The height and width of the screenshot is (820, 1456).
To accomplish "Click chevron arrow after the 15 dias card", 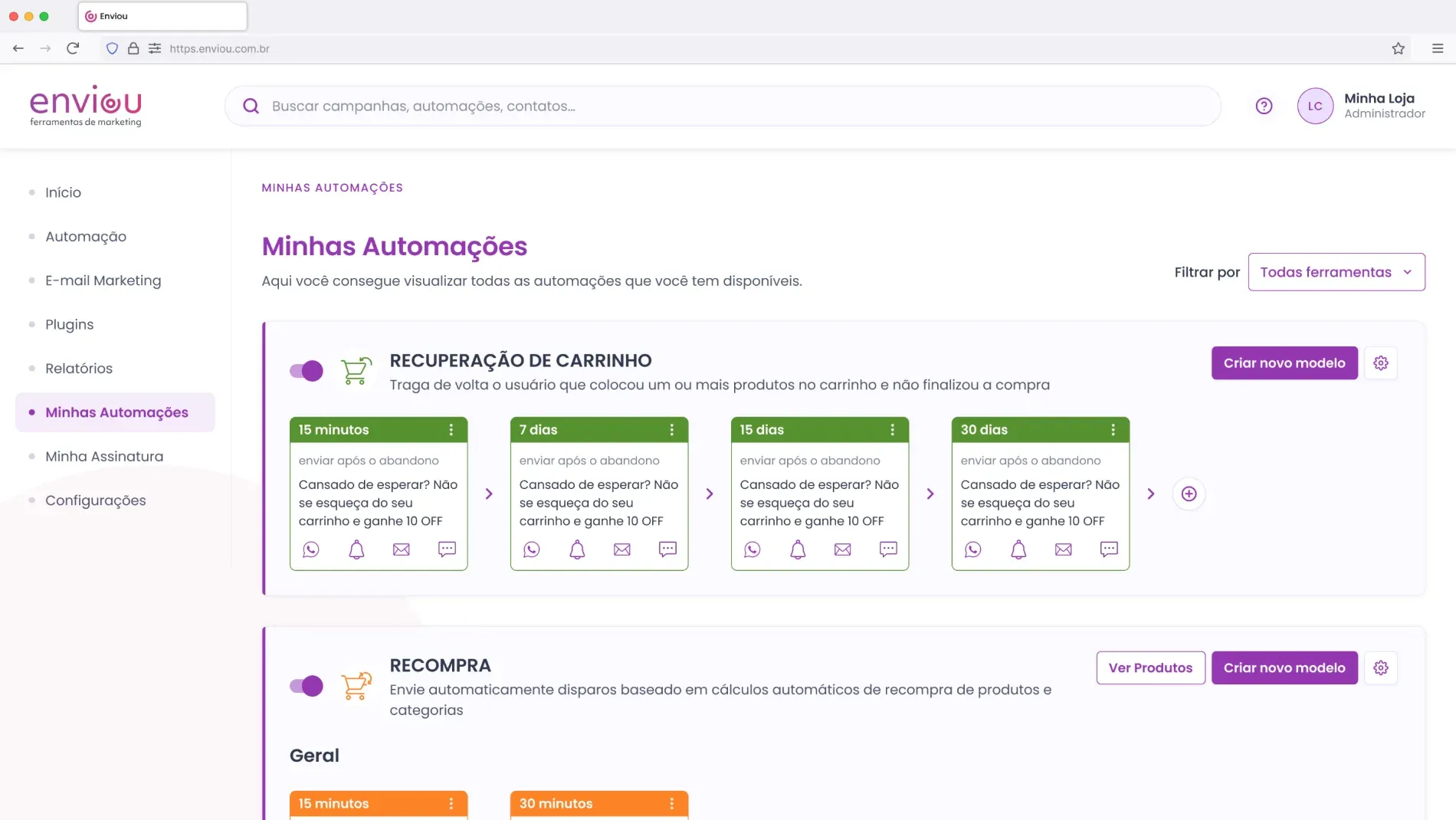I will pyautogui.click(x=930, y=494).
